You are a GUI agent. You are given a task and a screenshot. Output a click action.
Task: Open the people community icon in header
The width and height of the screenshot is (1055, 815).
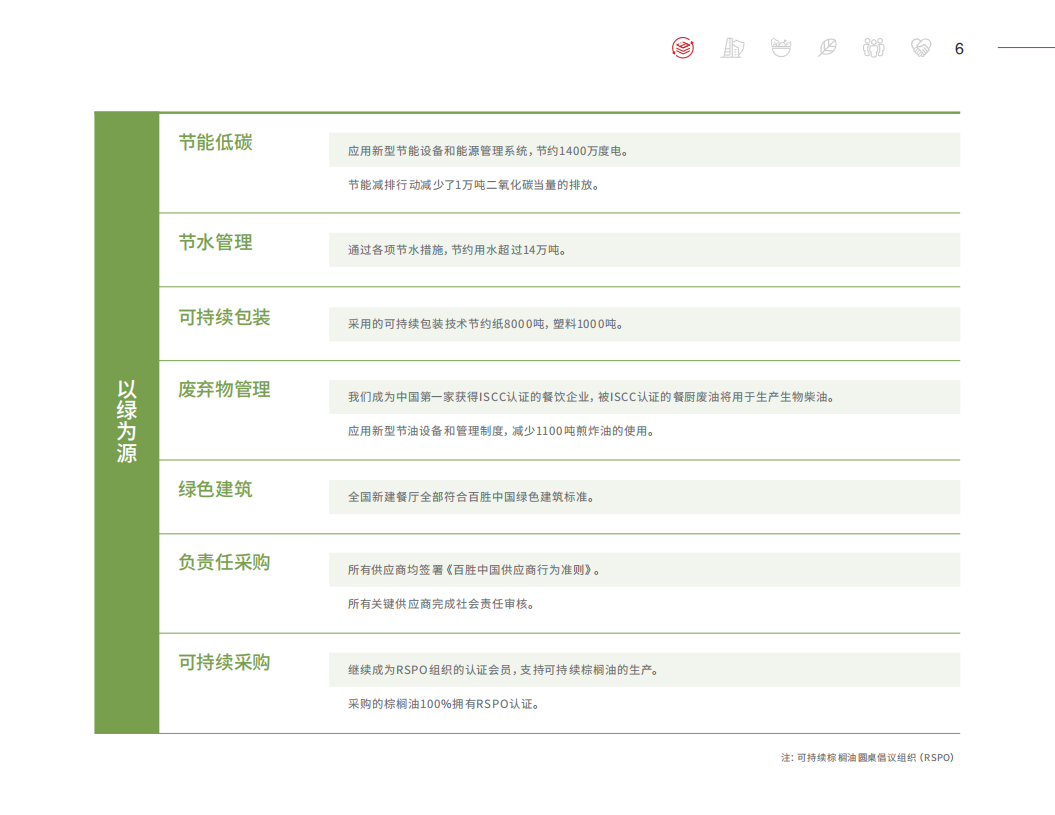[873, 47]
